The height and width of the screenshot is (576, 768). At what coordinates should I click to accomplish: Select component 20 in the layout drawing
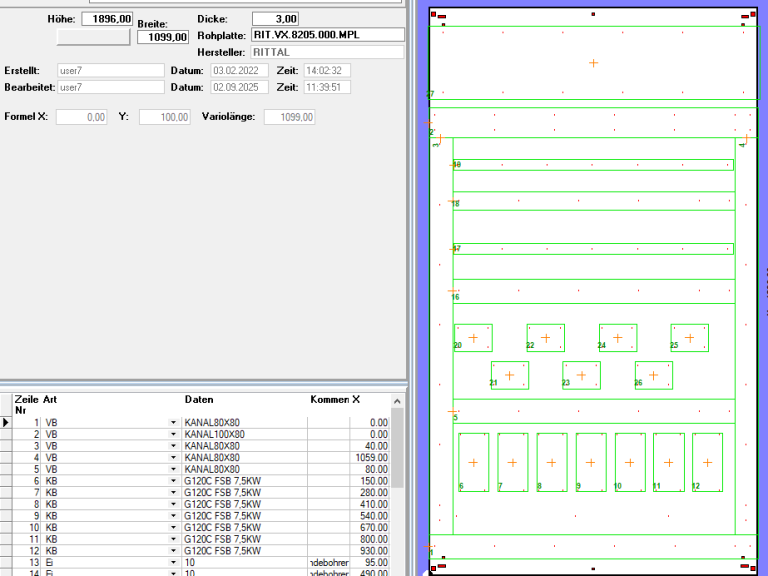tap(473, 338)
